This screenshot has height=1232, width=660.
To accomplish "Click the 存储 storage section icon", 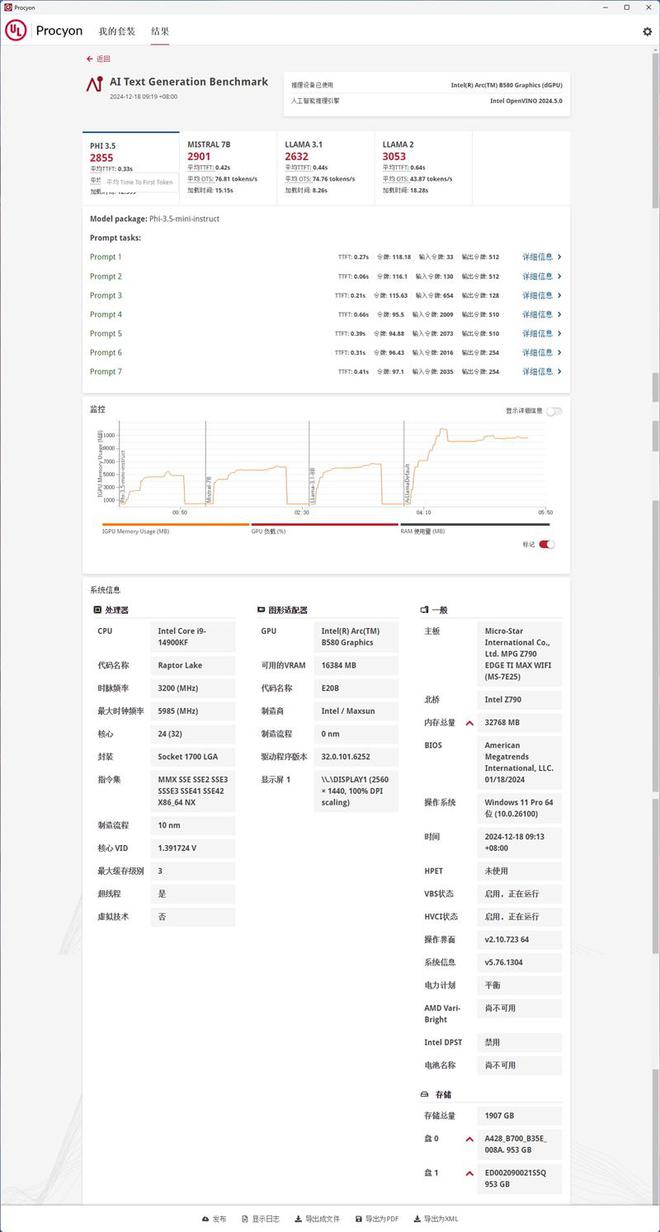I will pos(424,1095).
